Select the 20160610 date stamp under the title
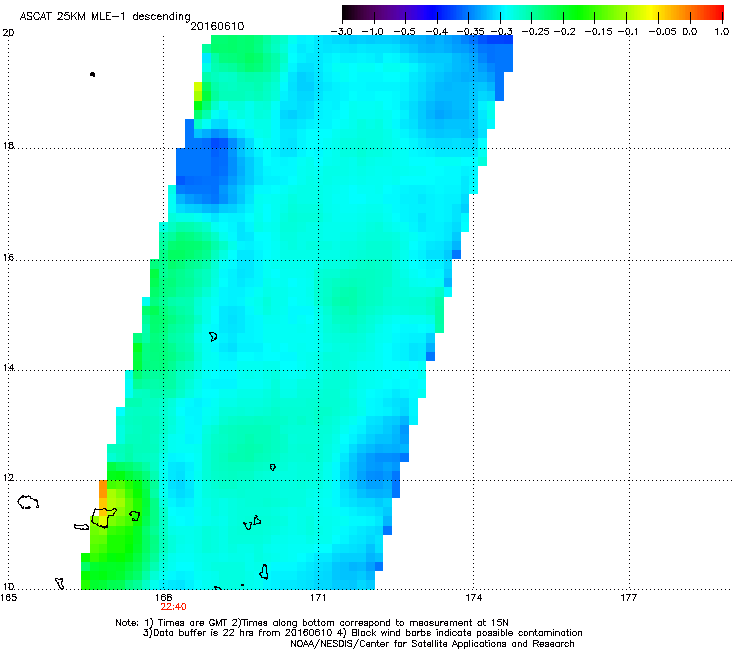740x650 pixels. (217, 26)
